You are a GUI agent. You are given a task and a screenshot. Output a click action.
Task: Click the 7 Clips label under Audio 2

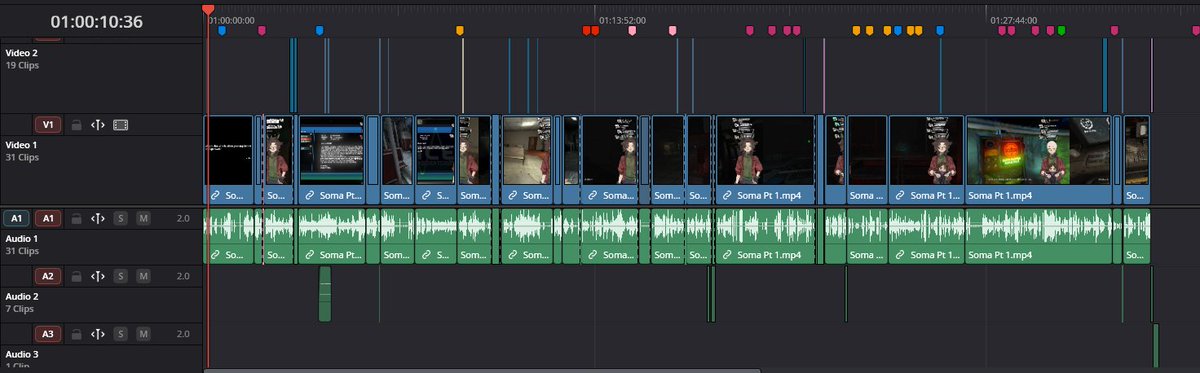tap(20, 310)
